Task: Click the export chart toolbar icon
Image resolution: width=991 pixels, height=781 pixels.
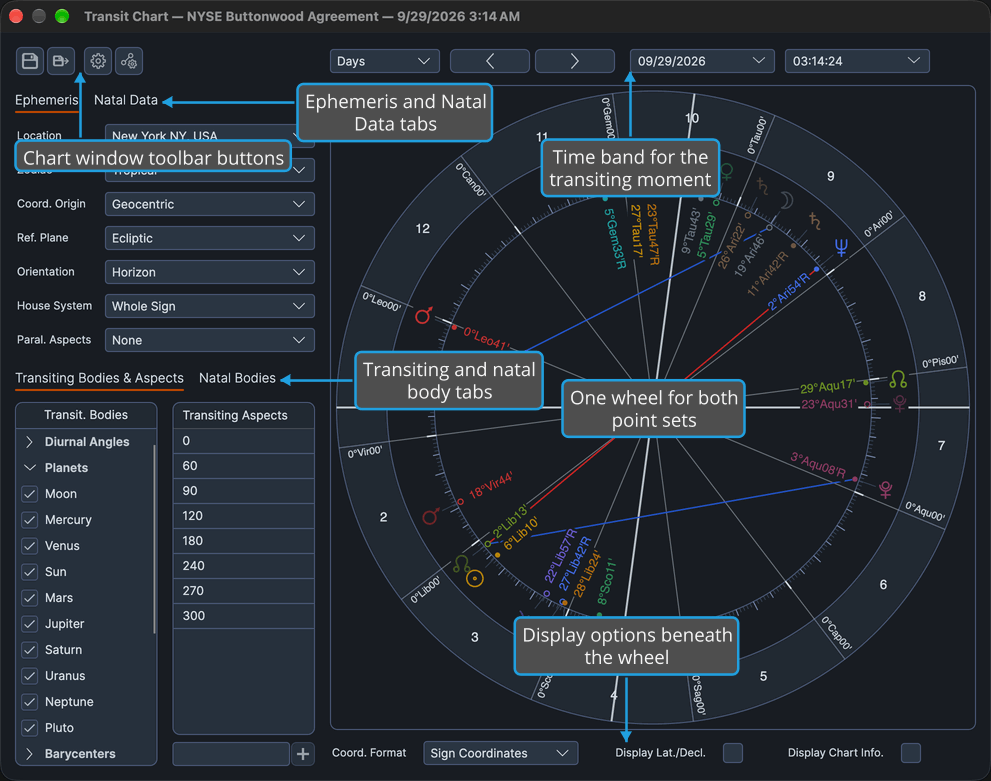Action: tap(61, 61)
